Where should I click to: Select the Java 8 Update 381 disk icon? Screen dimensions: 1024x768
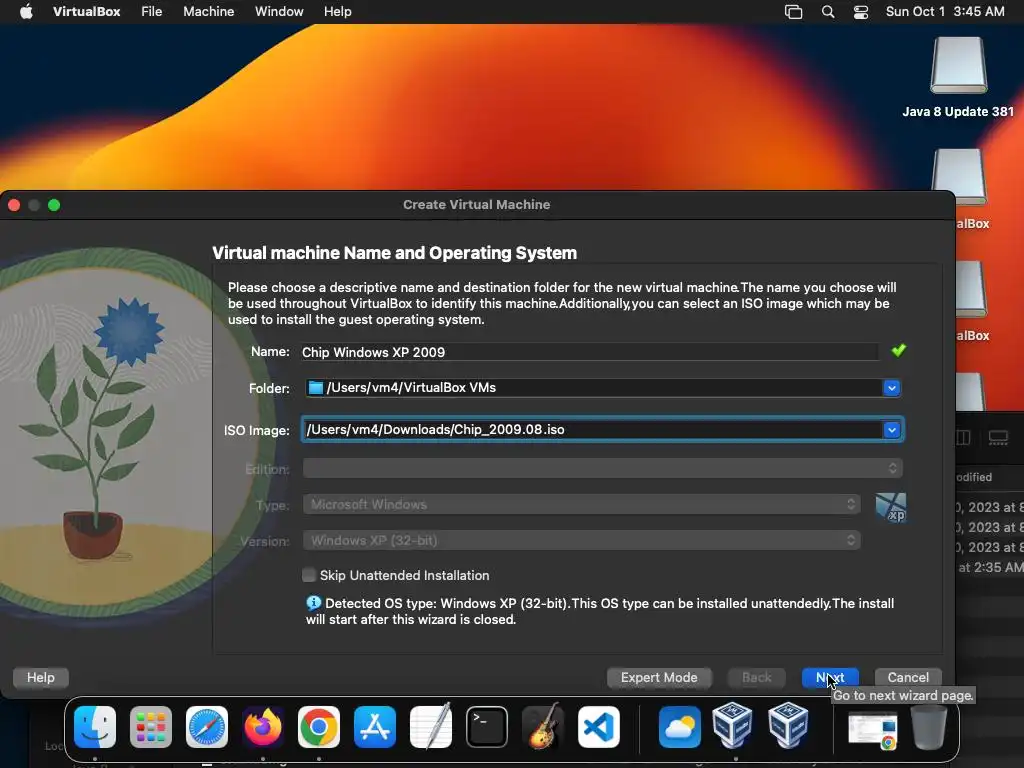coord(958,65)
